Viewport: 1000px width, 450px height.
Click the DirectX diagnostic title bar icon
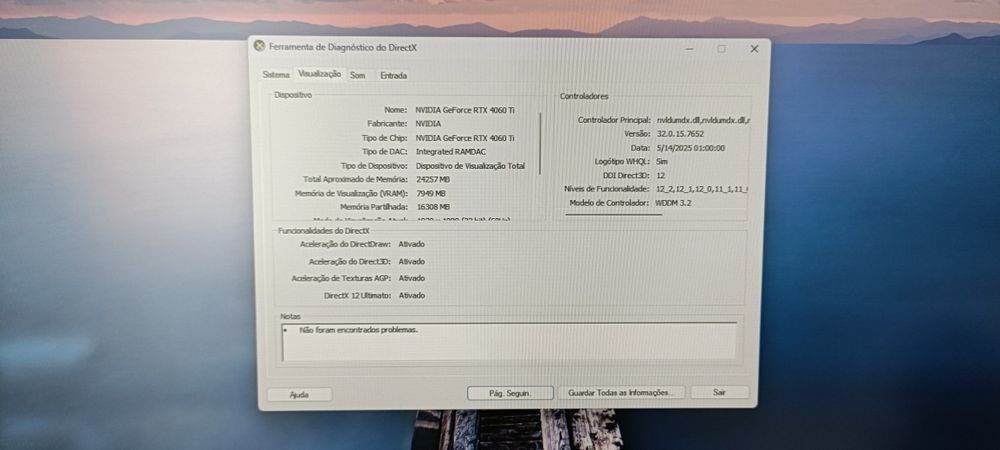(x=259, y=46)
